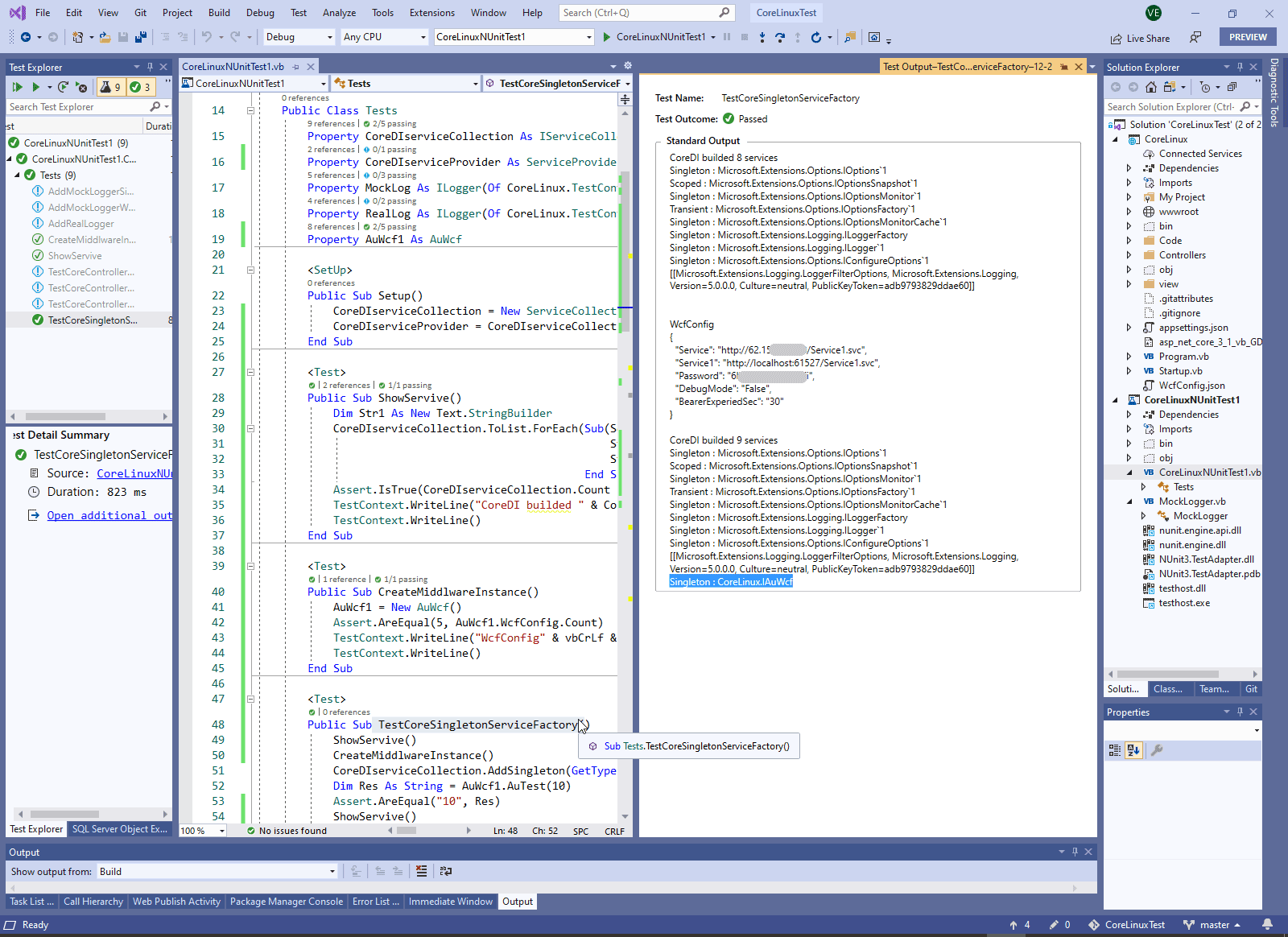Toggle auto-hide pin of the Output panel
The image size is (1288, 937).
pyautogui.click(x=1075, y=852)
